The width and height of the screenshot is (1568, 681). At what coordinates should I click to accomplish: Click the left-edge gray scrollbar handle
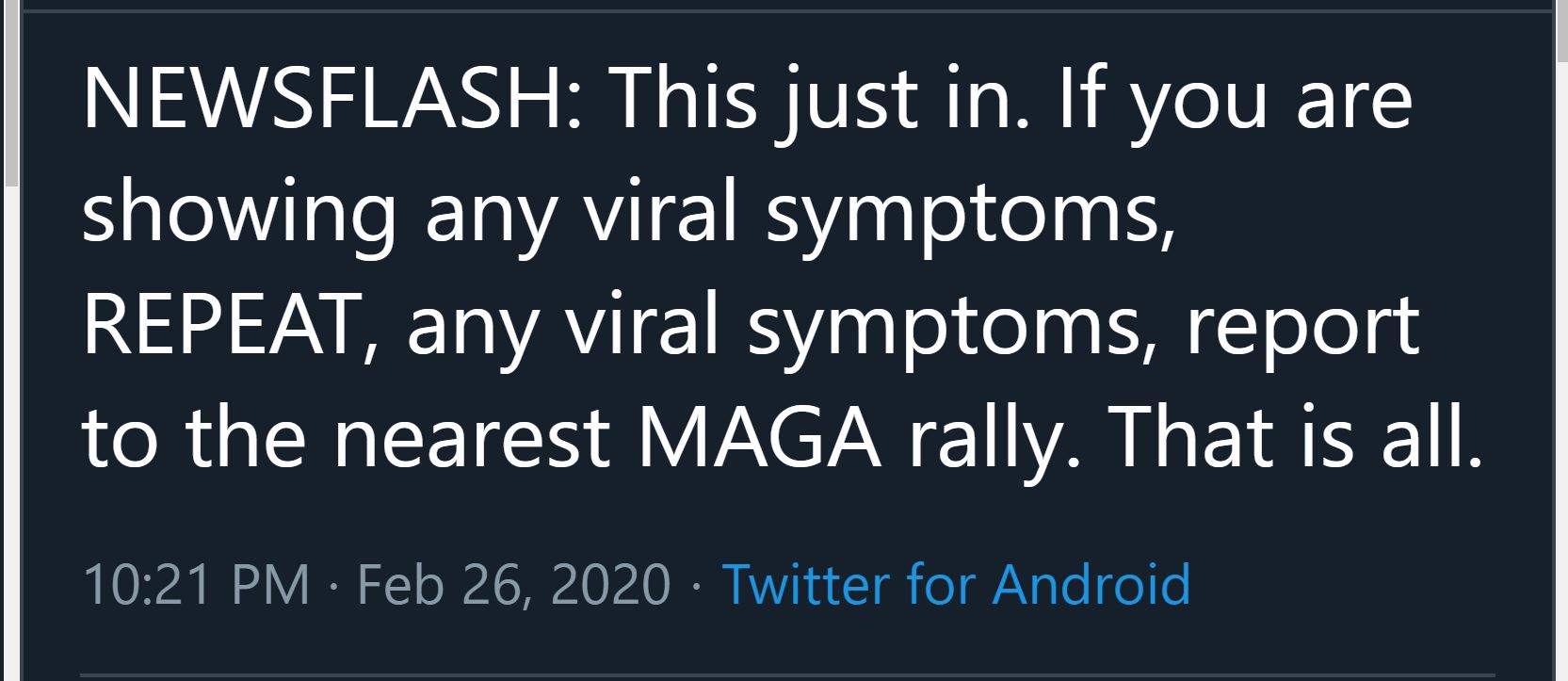[11, 92]
